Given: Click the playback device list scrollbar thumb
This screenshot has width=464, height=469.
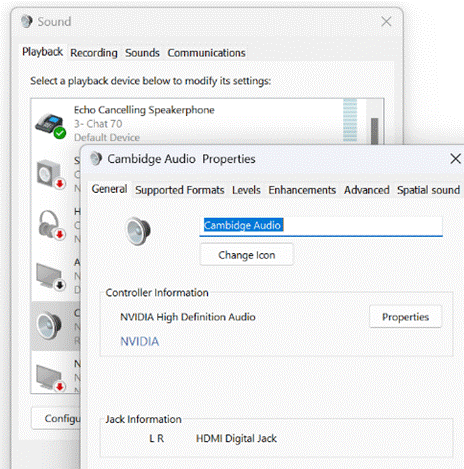Looking at the screenshot, I should pyautogui.click(x=375, y=131).
